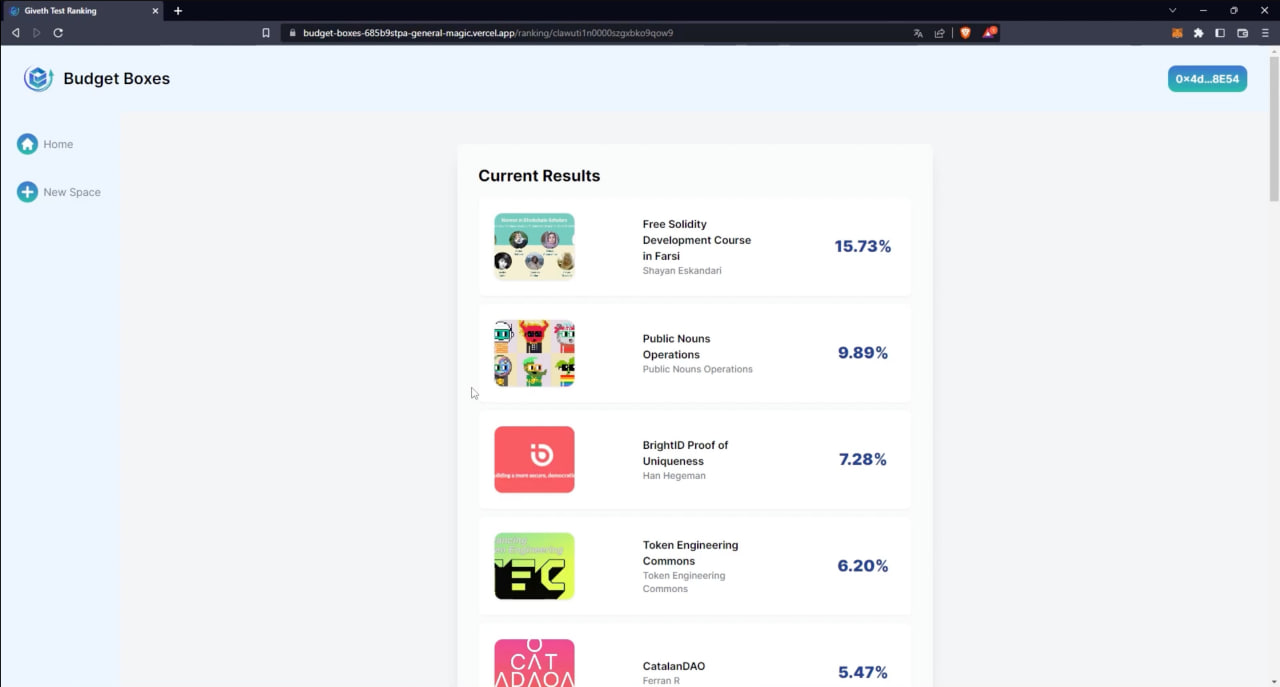1280x687 pixels.
Task: Click the Public Nouns Operations thumbnail
Action: click(x=534, y=353)
